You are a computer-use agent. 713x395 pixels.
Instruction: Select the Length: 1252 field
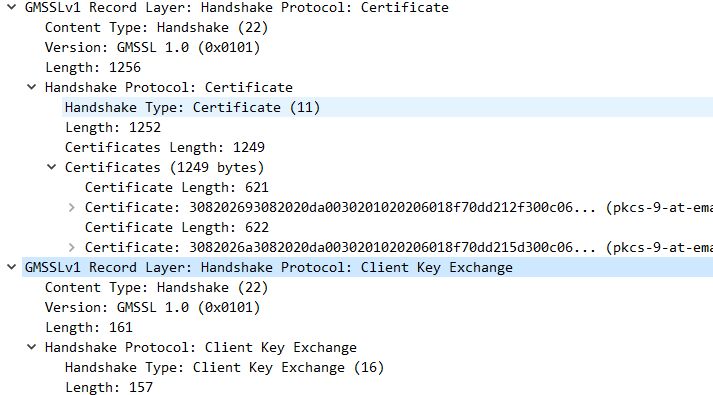click(x=113, y=127)
